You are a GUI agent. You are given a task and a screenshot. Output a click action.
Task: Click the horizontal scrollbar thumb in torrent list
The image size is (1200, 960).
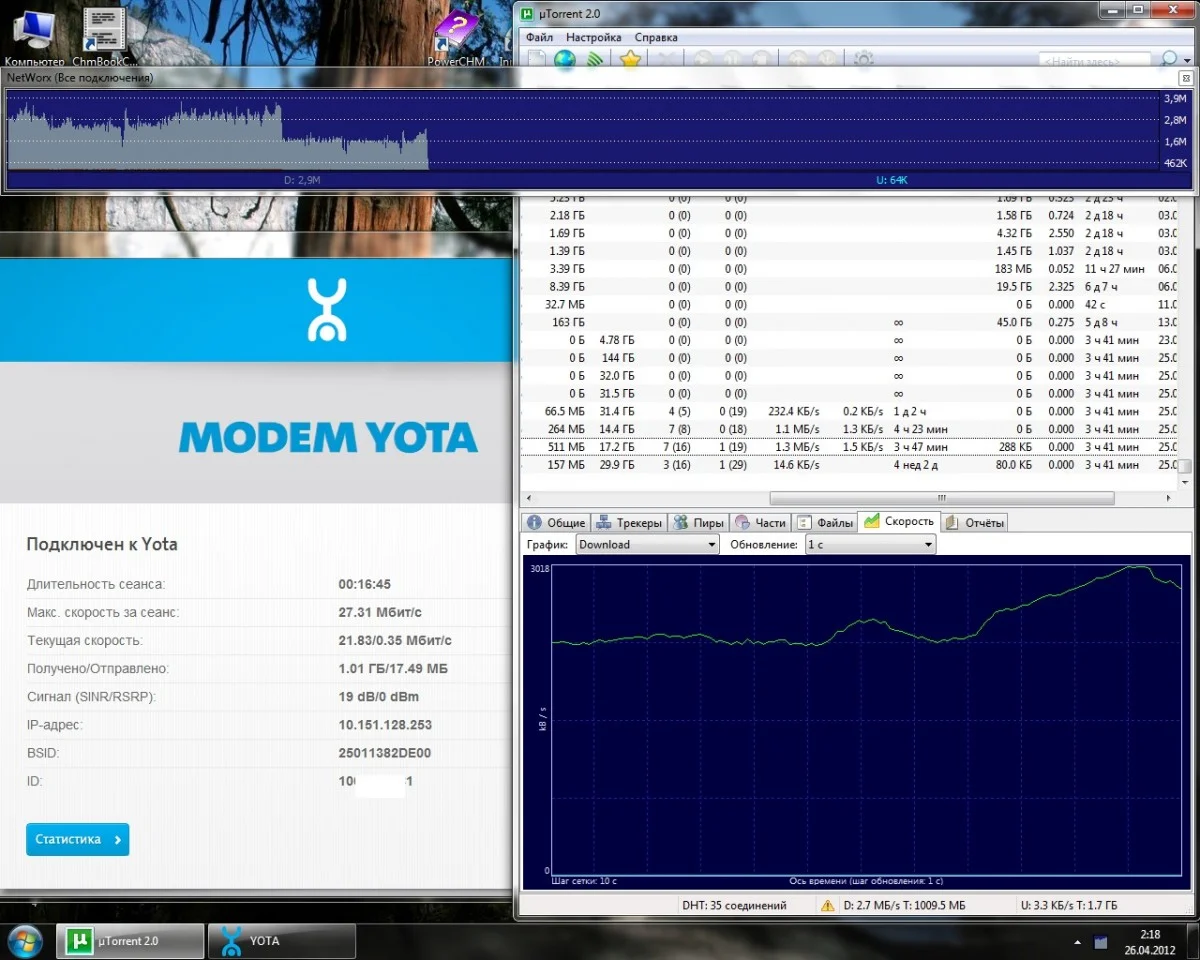click(x=941, y=497)
